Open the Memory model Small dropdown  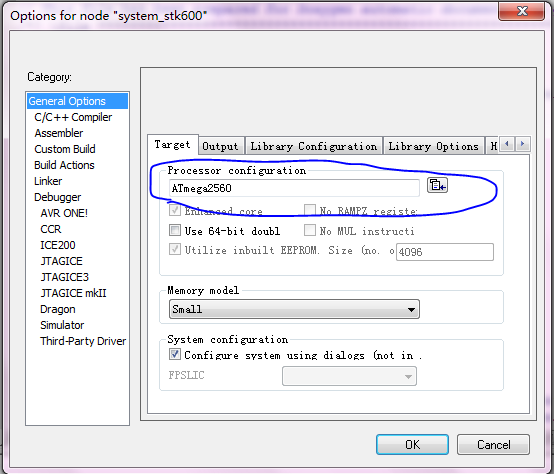pyautogui.click(x=294, y=309)
